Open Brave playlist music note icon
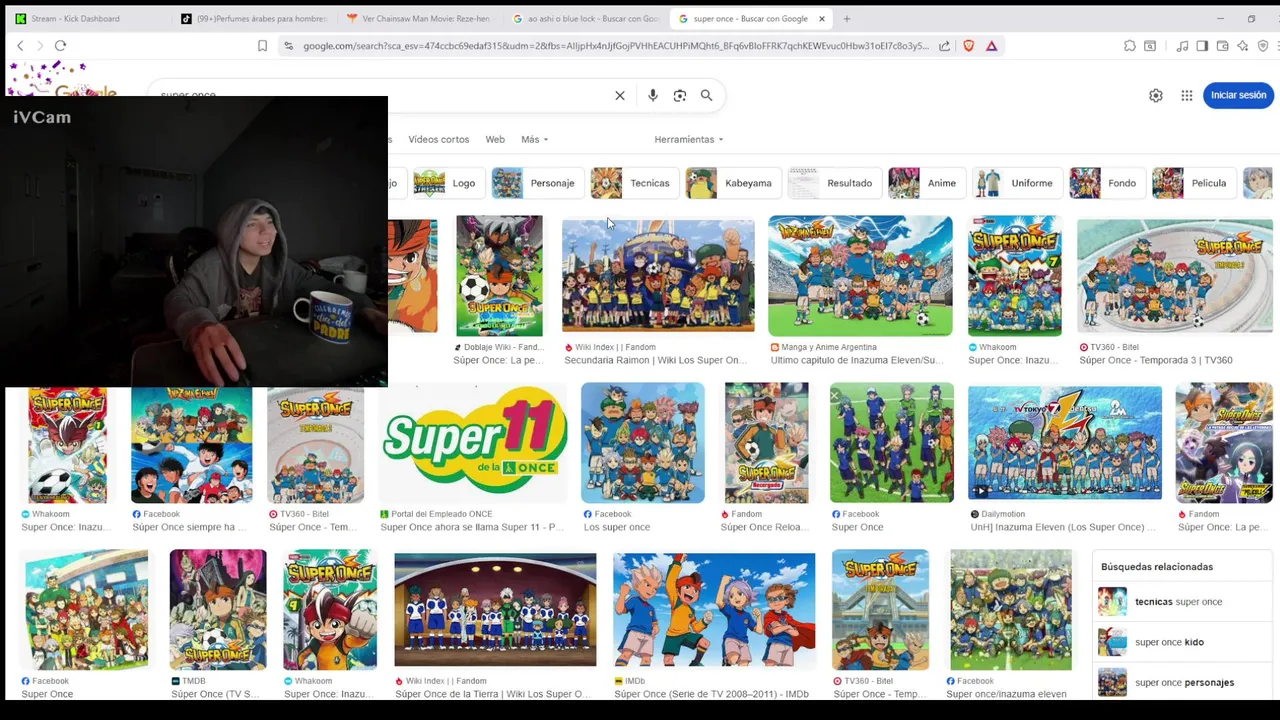 click(1183, 46)
